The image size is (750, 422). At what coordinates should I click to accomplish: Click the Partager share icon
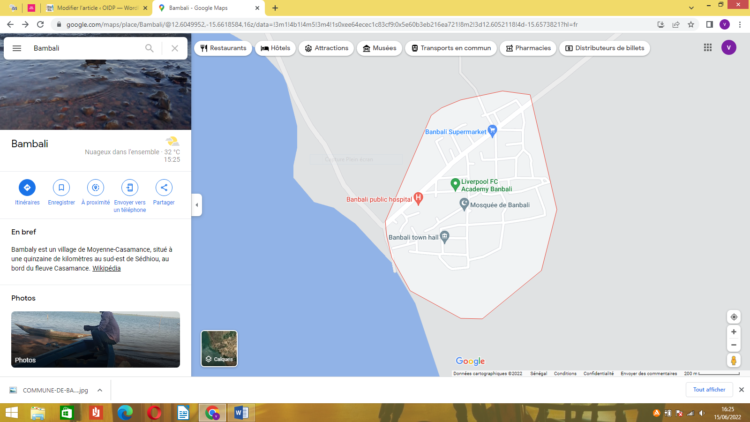(x=164, y=187)
